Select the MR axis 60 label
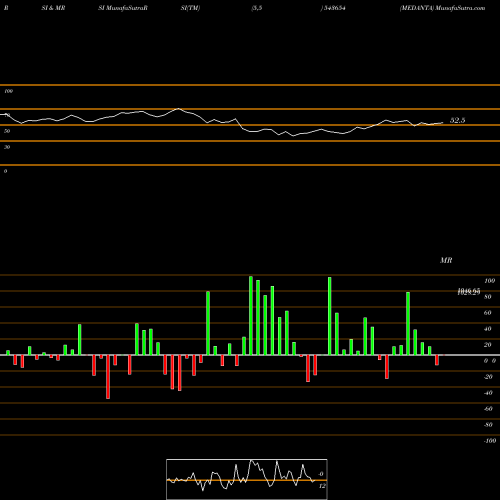 [x=488, y=313]
